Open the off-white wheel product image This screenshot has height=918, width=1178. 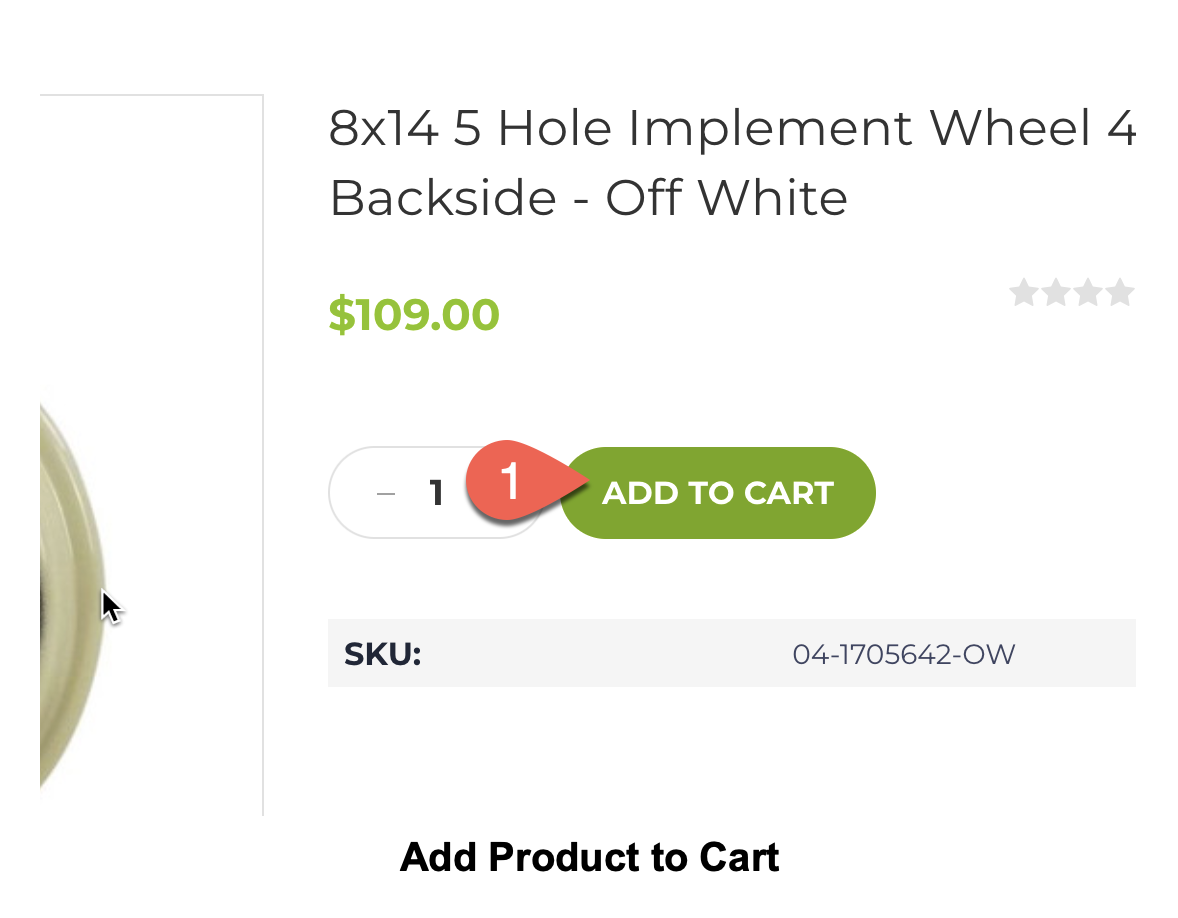[x=71, y=593]
